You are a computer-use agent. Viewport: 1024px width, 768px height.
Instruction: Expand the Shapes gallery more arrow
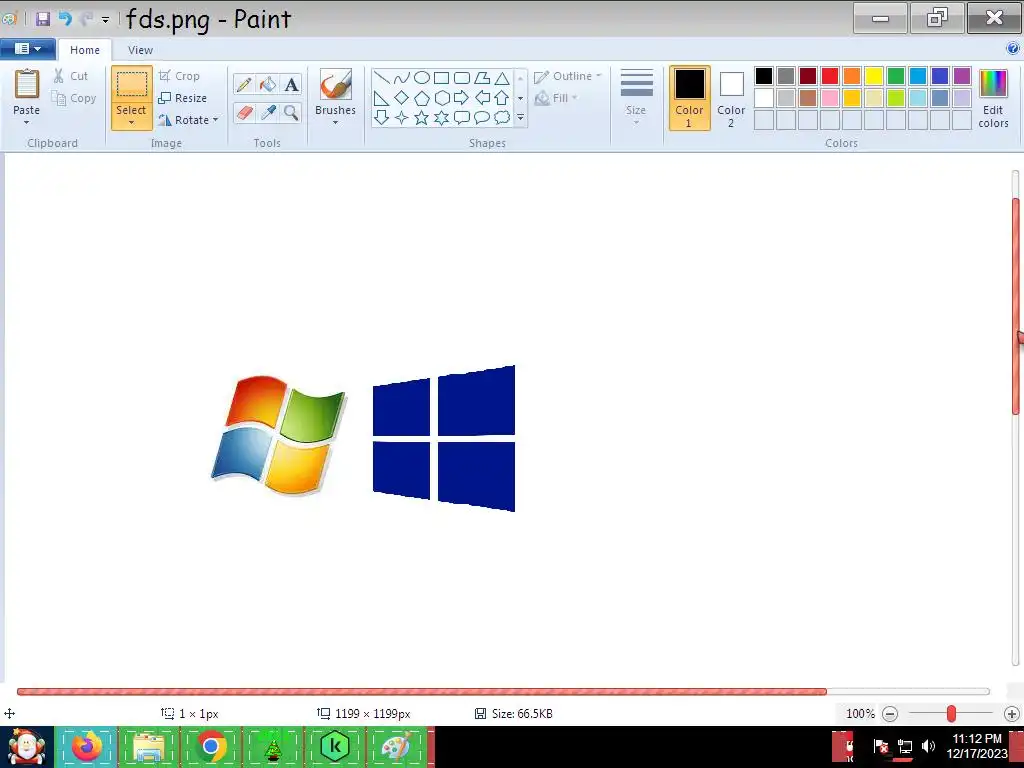[520, 118]
